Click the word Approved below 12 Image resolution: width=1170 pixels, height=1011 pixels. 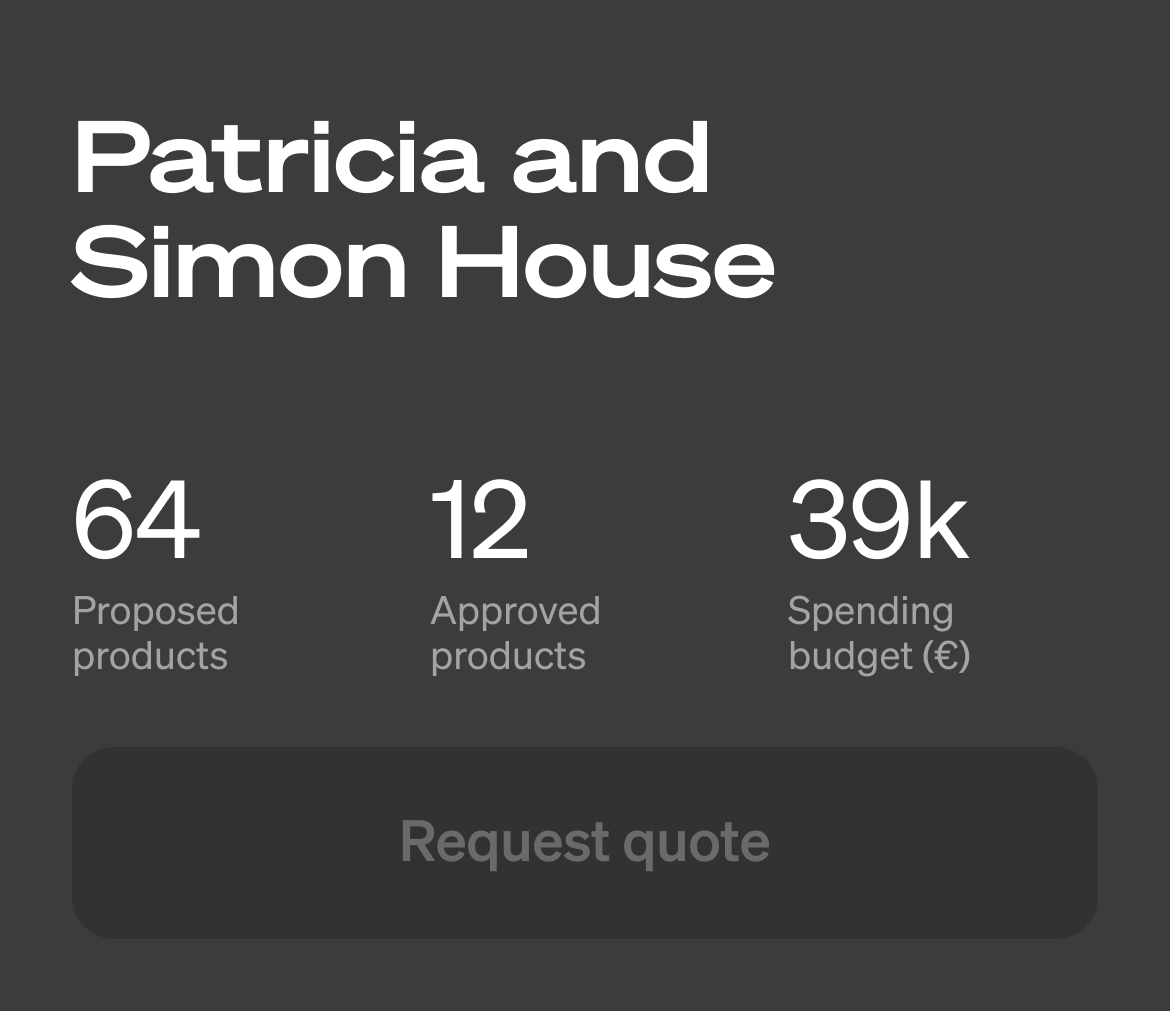tap(515, 611)
